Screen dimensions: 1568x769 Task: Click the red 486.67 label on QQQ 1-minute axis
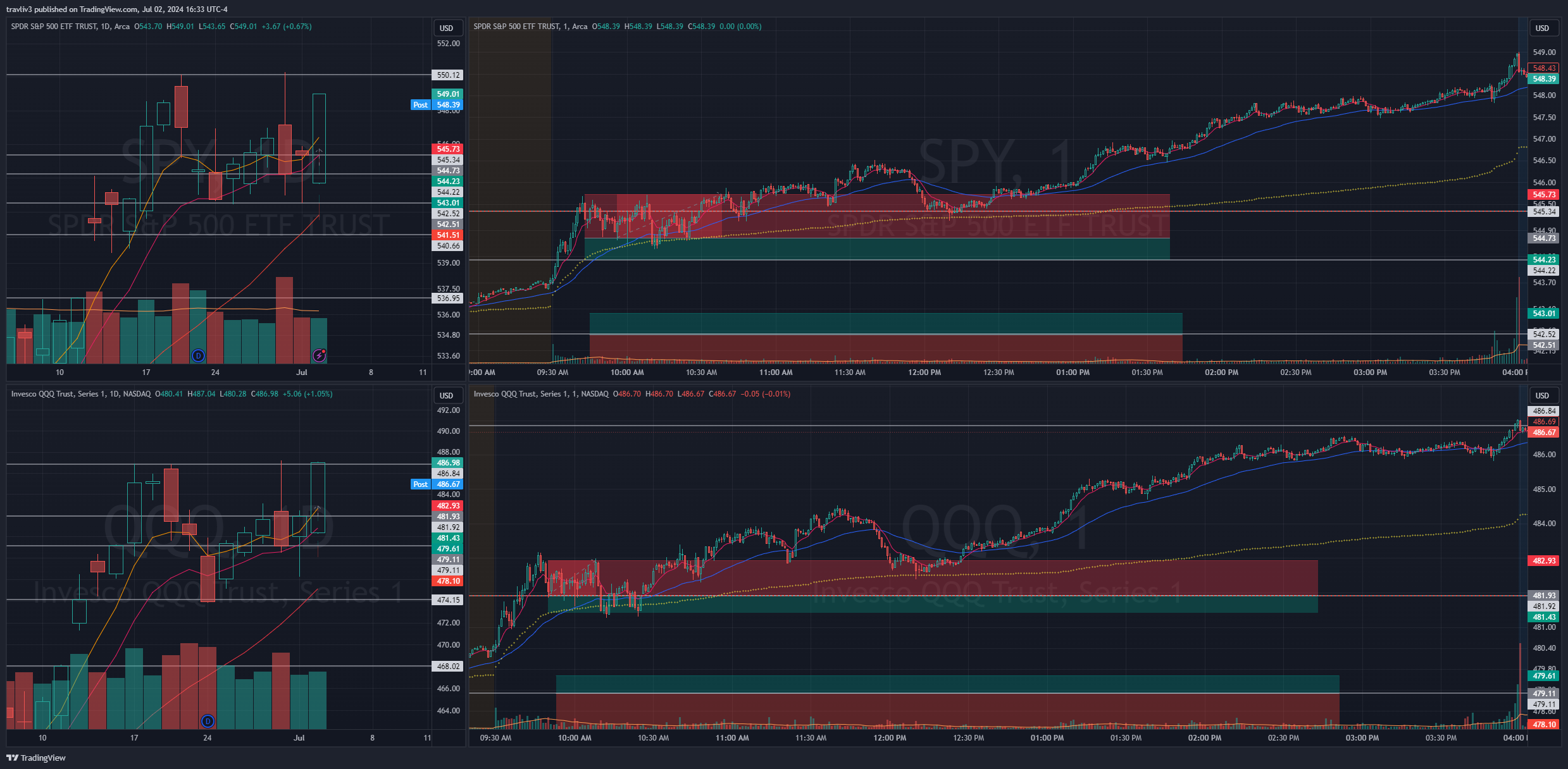click(x=1544, y=433)
